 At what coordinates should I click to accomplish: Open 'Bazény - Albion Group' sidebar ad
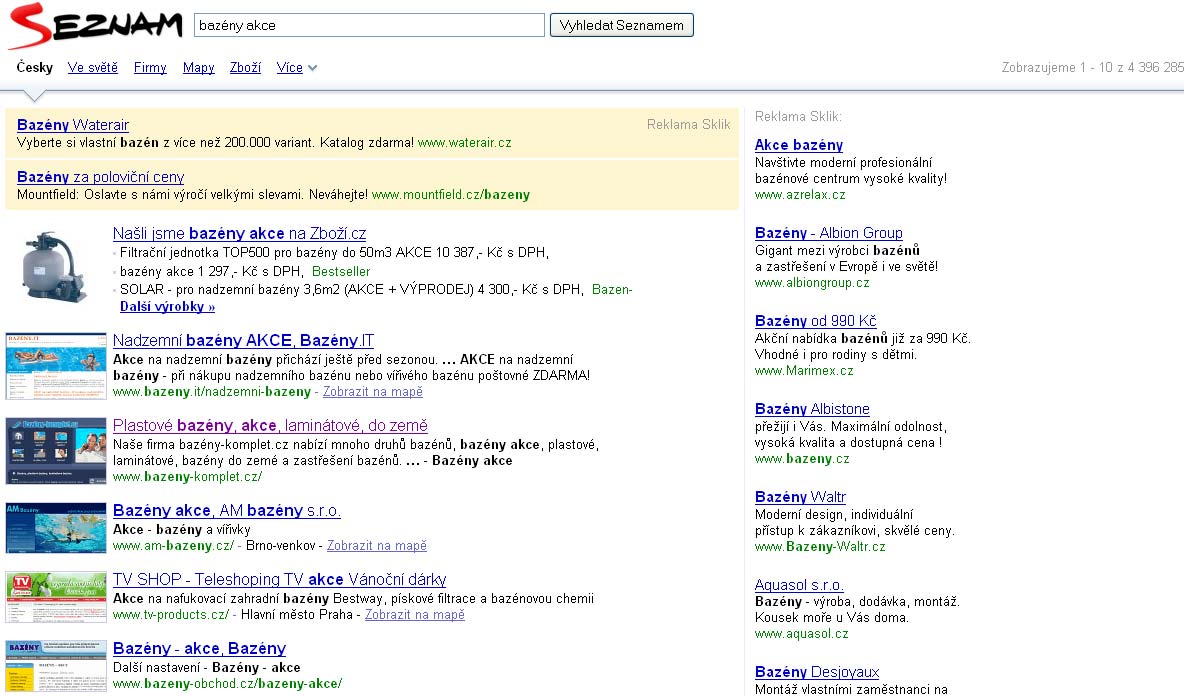pyautogui.click(x=829, y=233)
